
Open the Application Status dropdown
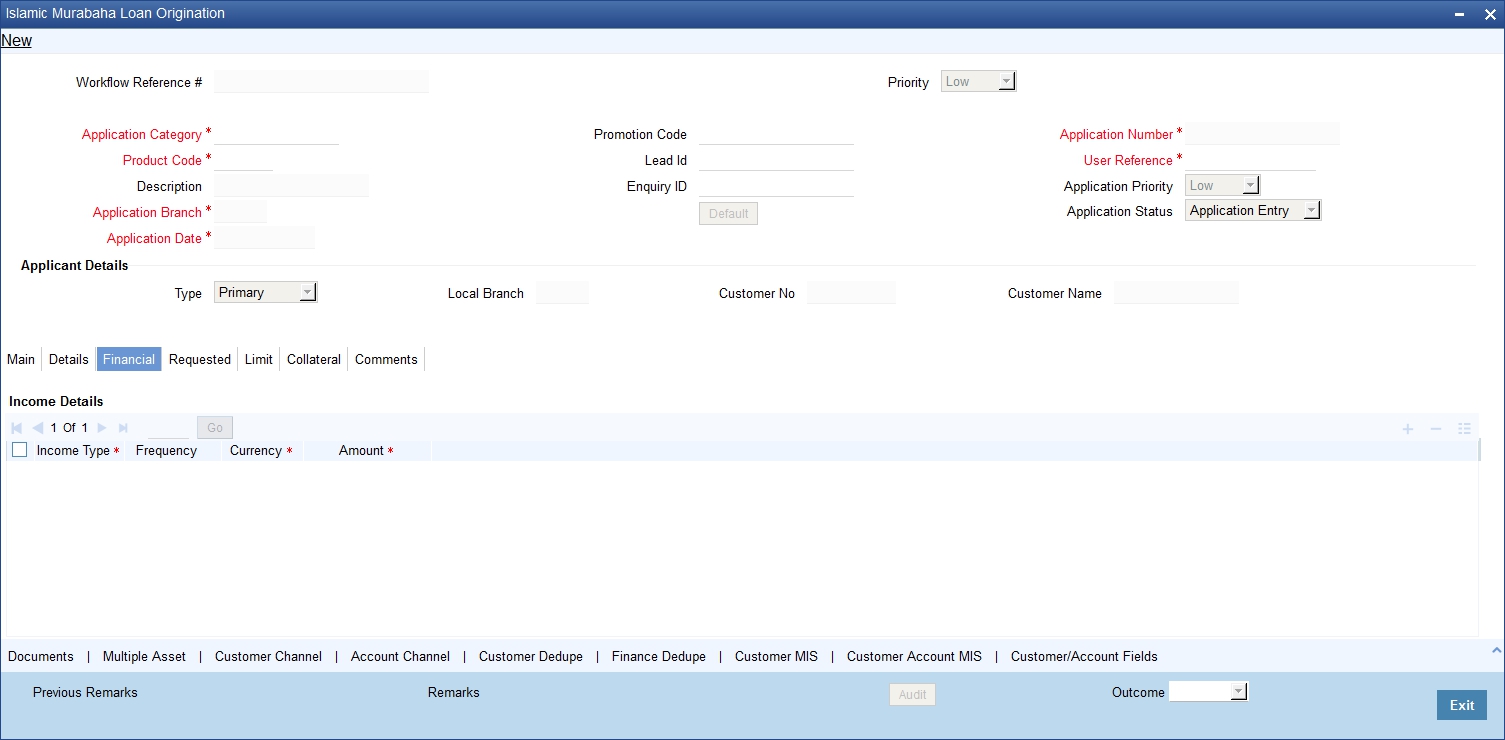pyautogui.click(x=1253, y=211)
